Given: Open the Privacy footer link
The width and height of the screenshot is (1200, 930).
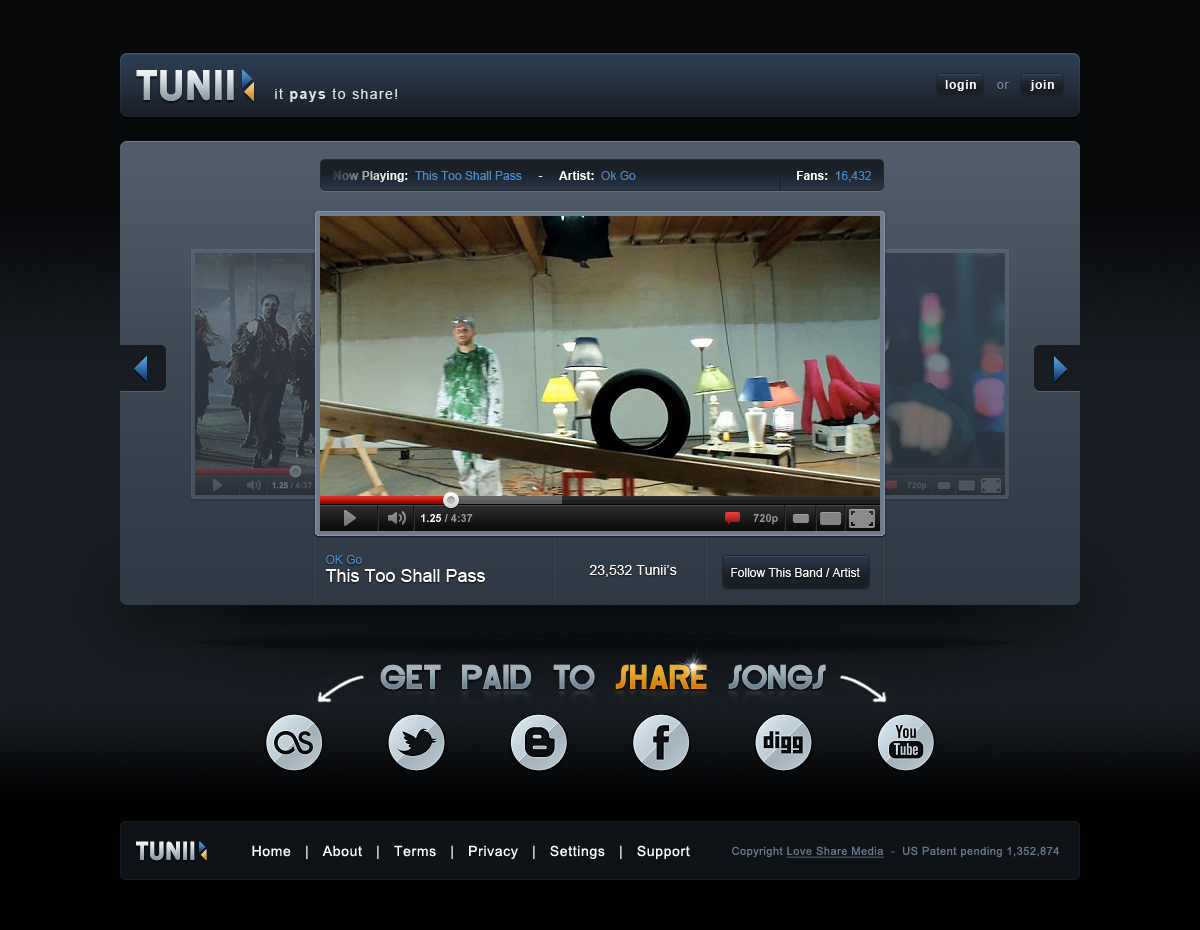Looking at the screenshot, I should tap(493, 852).
